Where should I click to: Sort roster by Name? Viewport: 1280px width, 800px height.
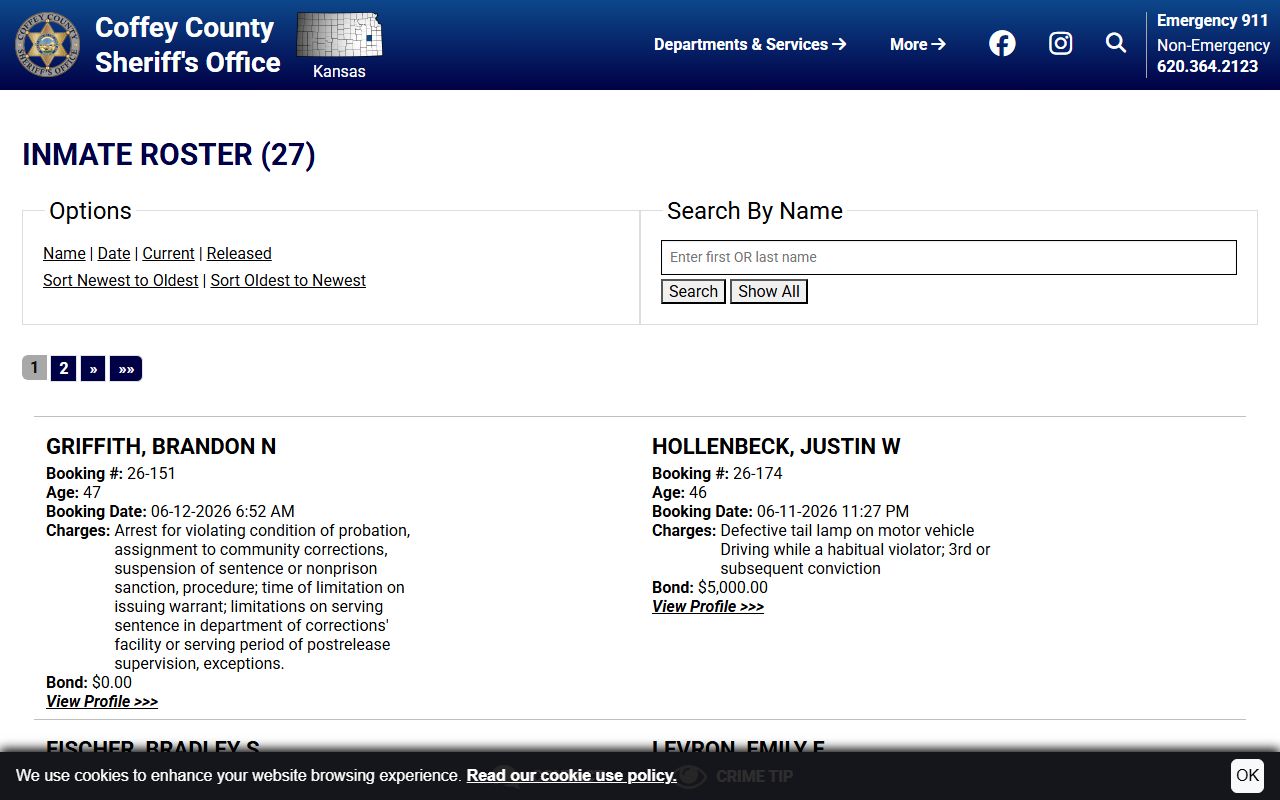point(64,254)
